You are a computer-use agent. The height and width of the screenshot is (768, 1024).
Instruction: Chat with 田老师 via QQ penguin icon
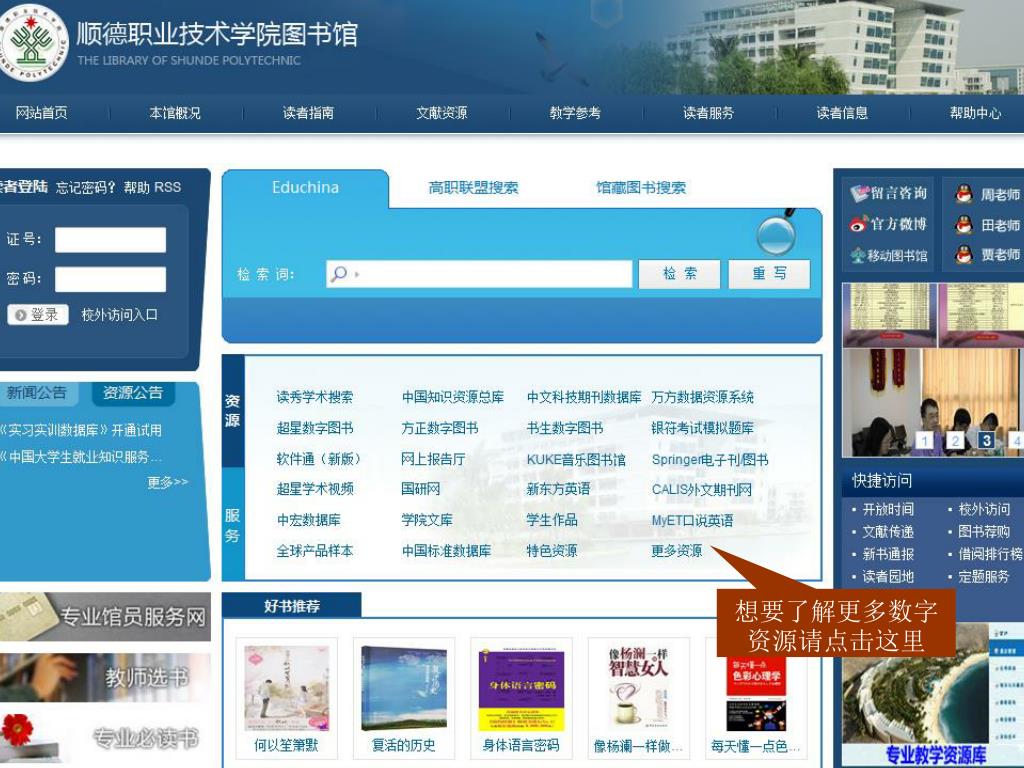964,225
